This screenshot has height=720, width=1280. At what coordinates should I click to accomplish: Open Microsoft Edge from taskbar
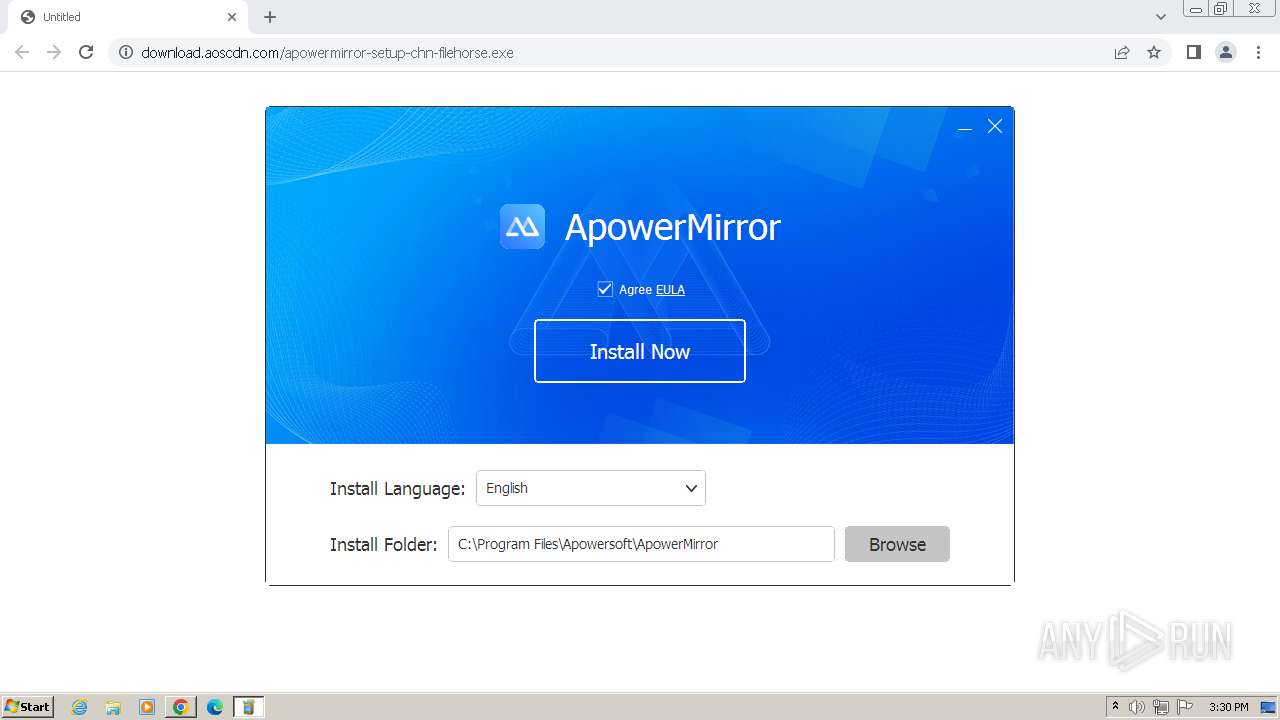pos(214,707)
